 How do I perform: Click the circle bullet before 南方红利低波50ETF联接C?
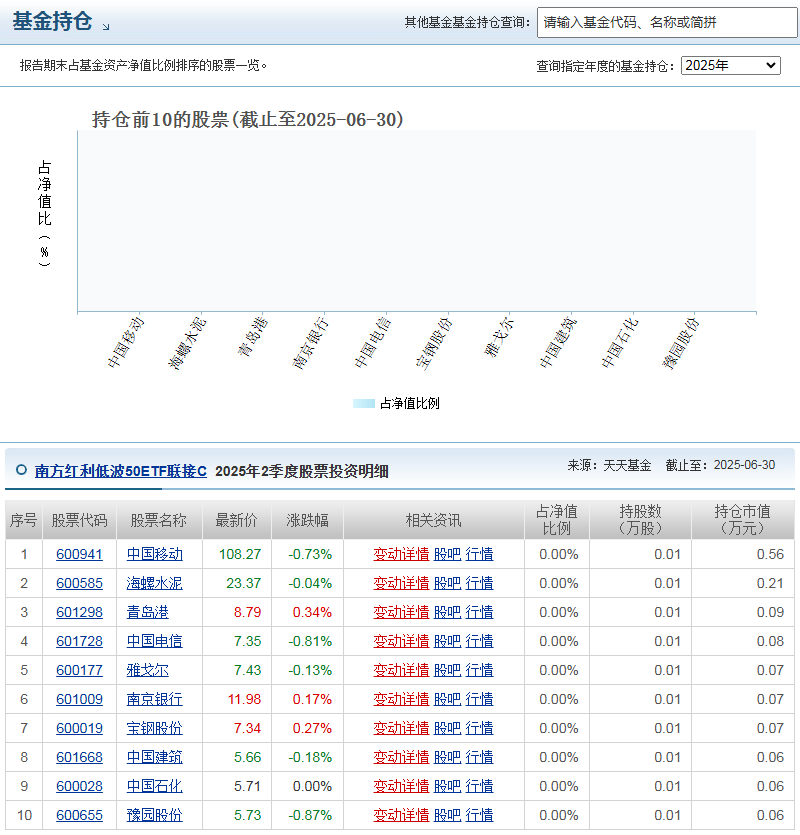click(x=21, y=470)
